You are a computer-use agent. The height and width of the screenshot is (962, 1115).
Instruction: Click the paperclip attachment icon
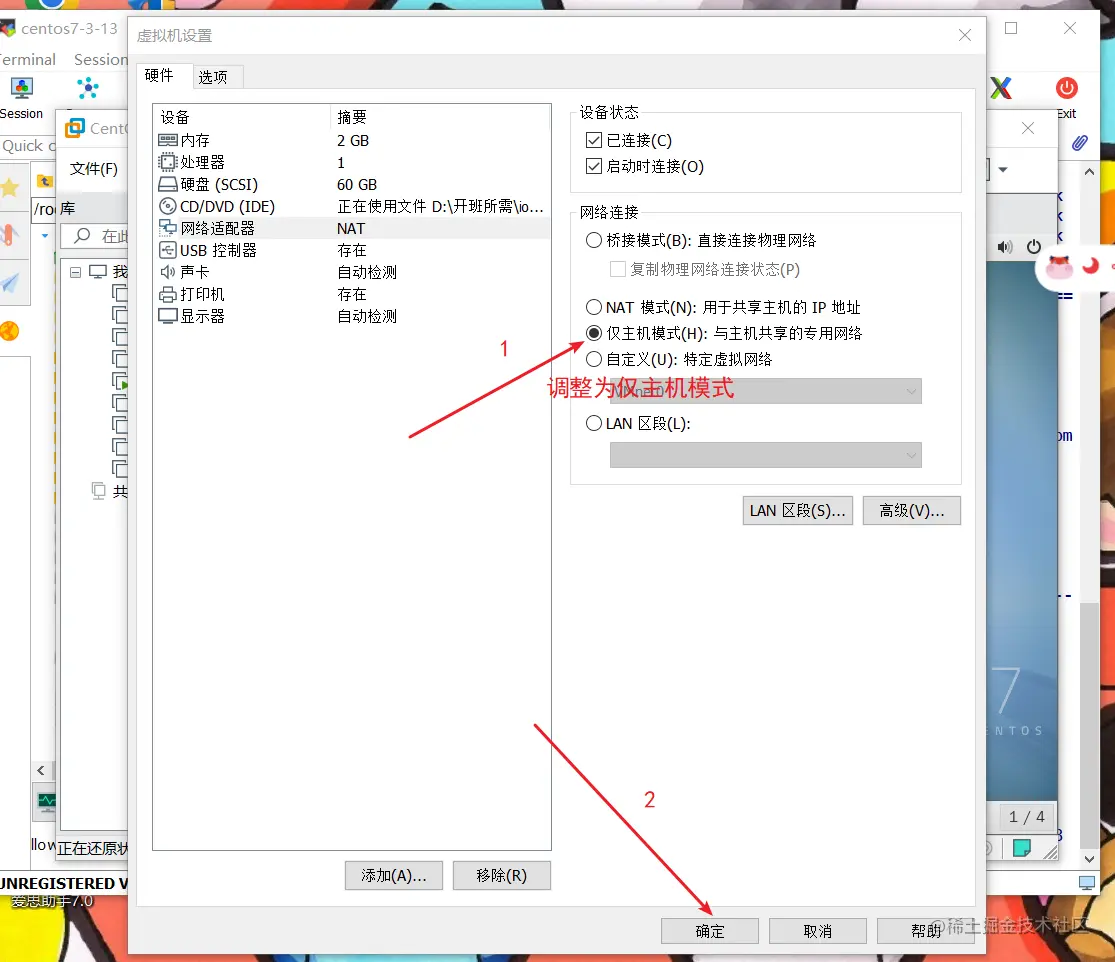pos(1079,143)
